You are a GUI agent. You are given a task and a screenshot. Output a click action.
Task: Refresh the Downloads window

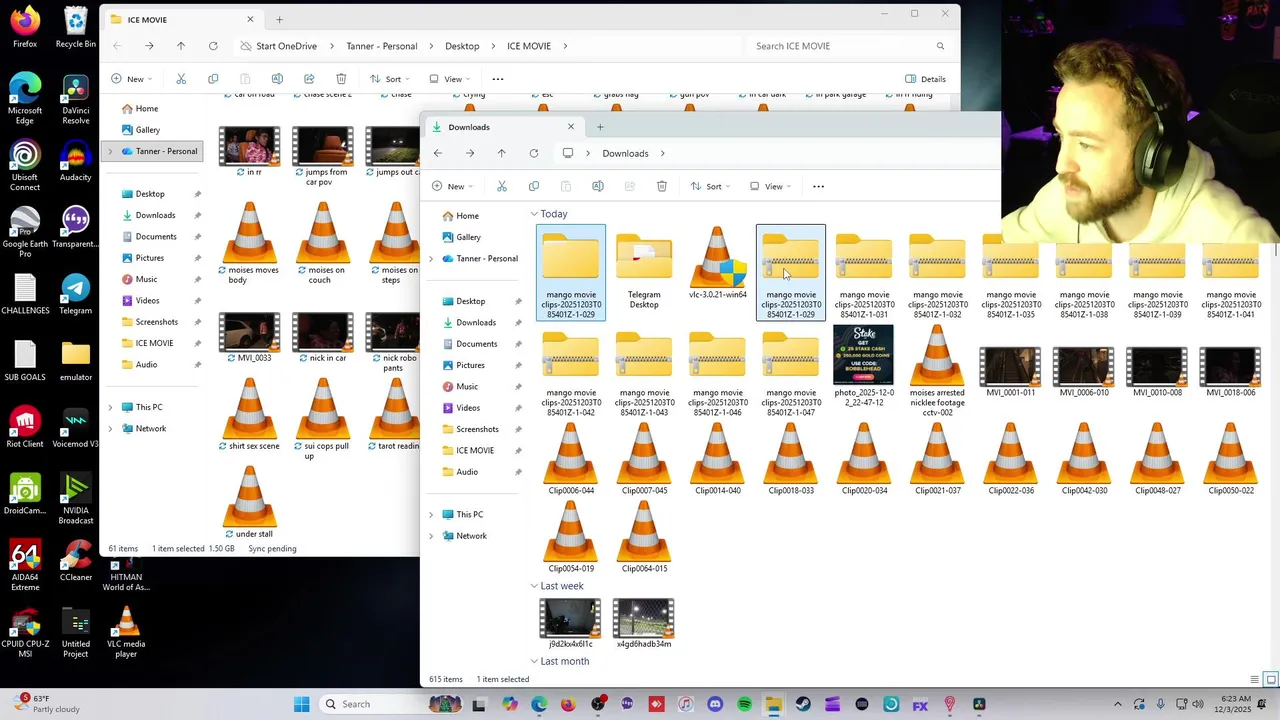click(534, 153)
